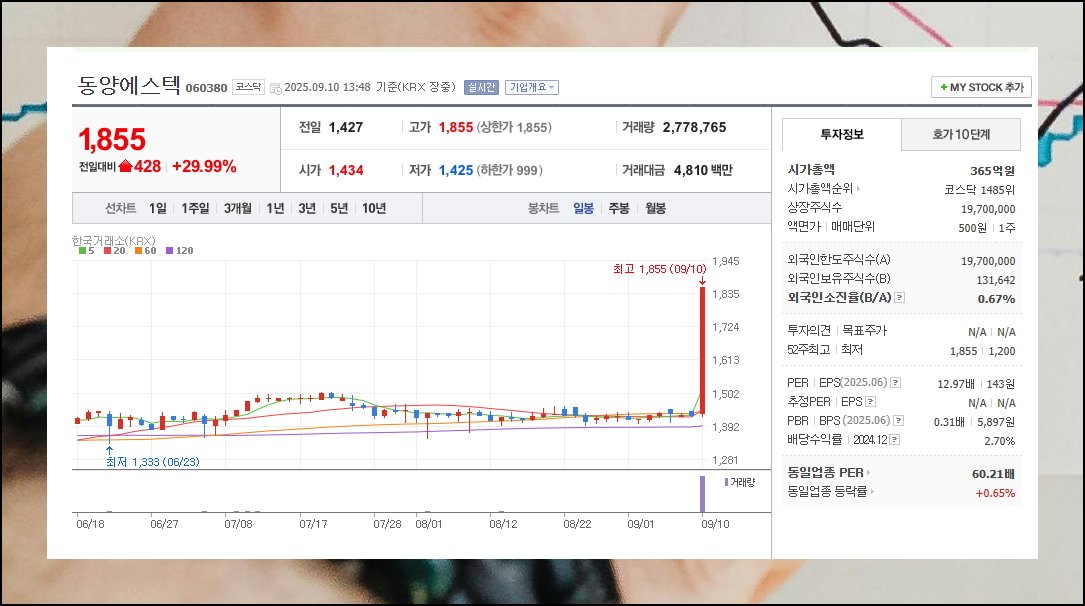Screen dimensions: 1085x606
Task: Select the 3개월 line chart range
Action: [x=237, y=208]
